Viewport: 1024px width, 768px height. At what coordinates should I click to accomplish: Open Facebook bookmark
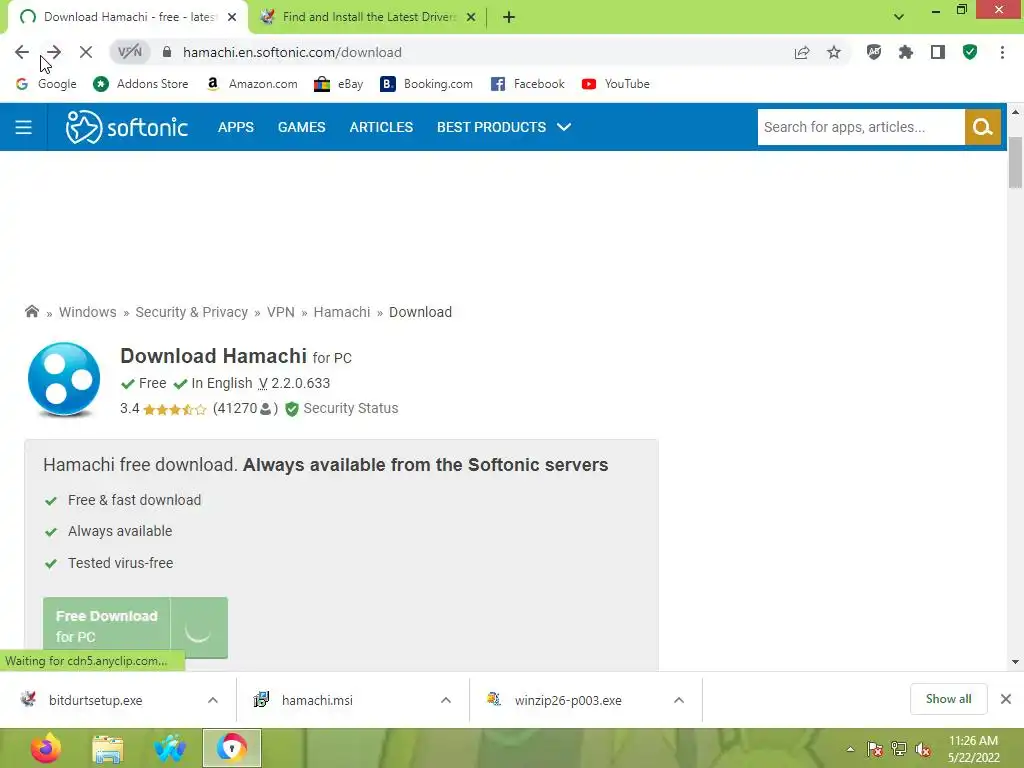(x=527, y=84)
